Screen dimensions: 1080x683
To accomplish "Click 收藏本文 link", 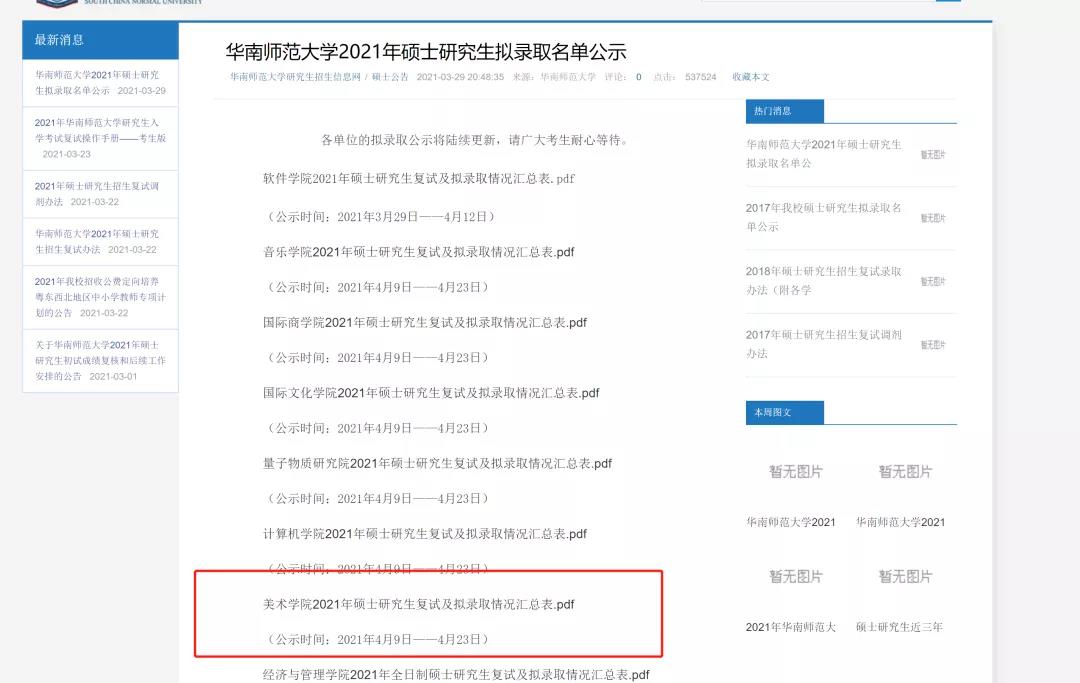I will coord(751,77).
